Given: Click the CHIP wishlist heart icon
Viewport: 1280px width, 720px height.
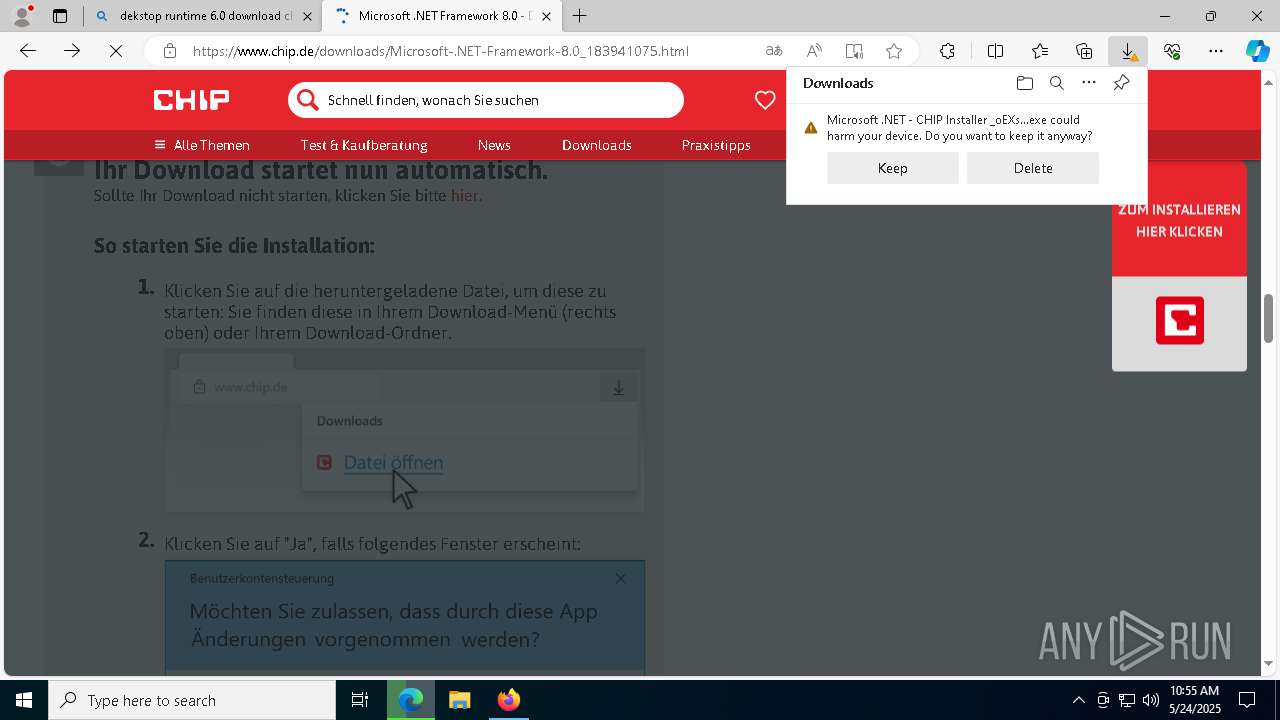Looking at the screenshot, I should point(765,100).
